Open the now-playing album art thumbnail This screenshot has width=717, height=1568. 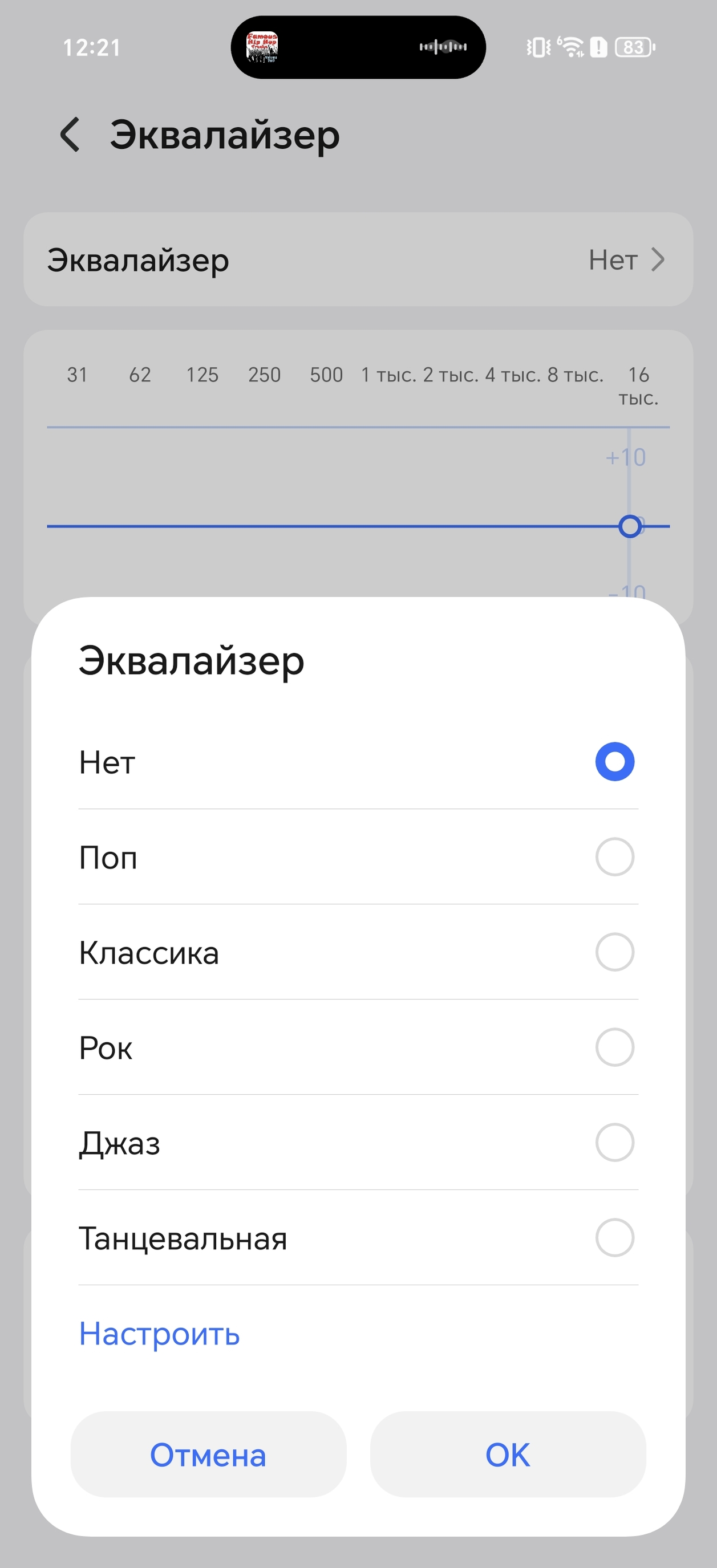point(262,47)
